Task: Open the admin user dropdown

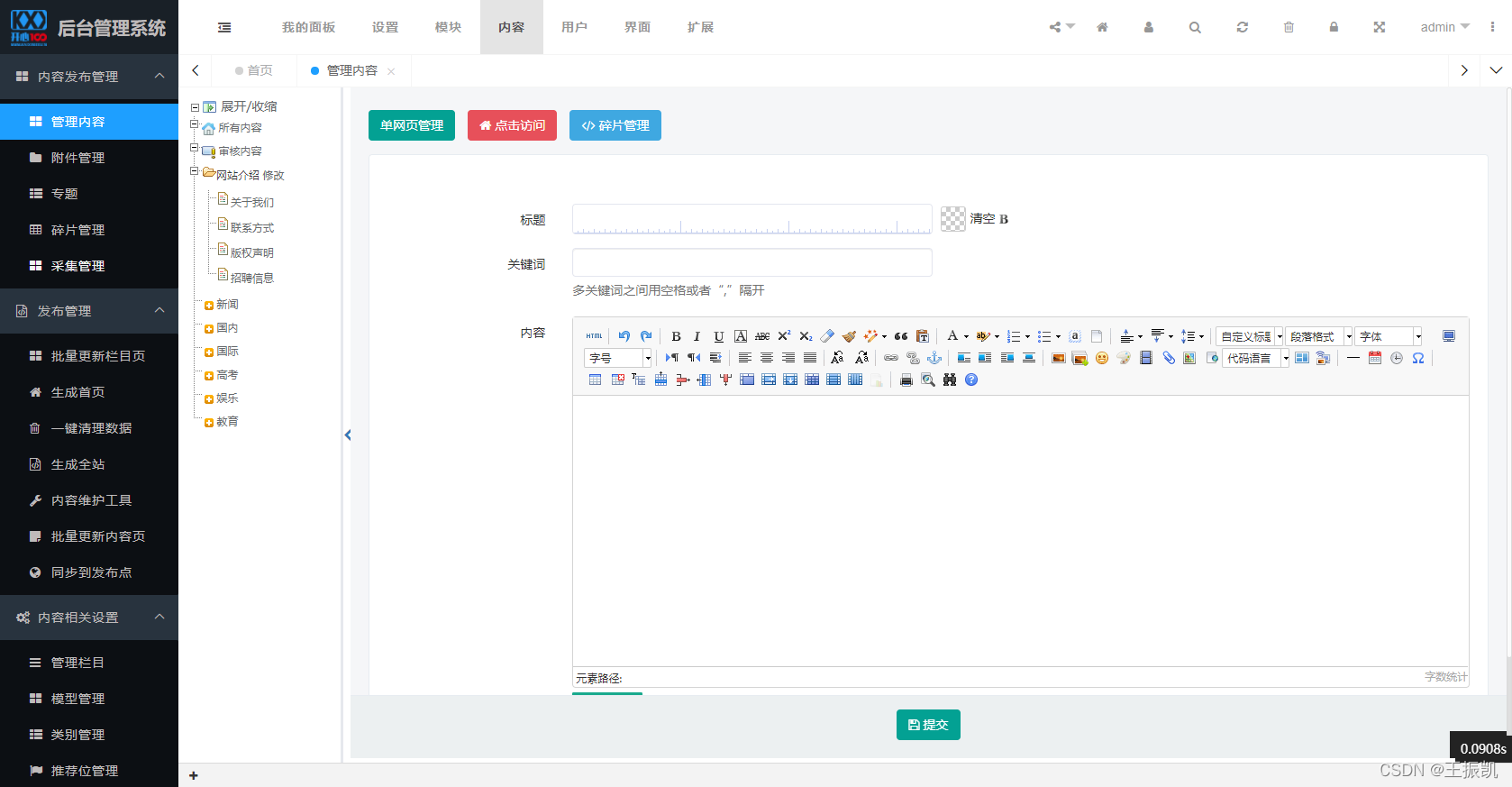Action: pyautogui.click(x=1444, y=27)
